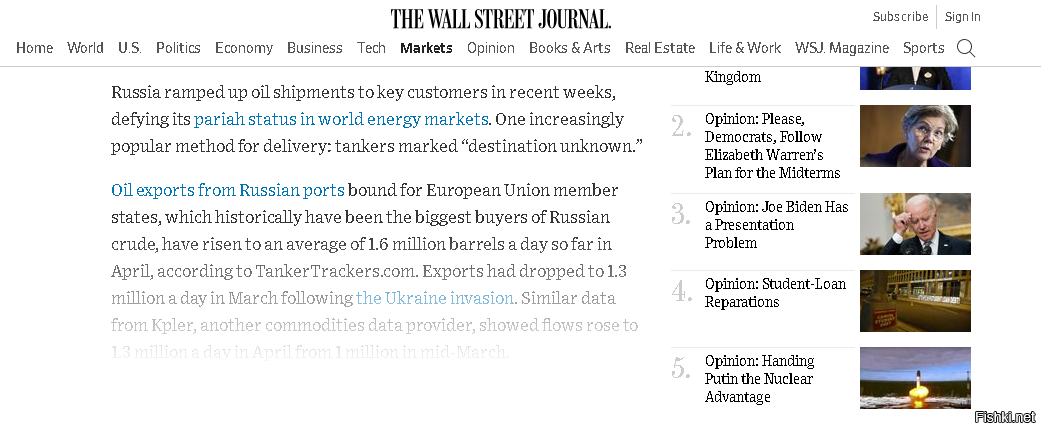The image size is (1041, 429).
Task: Go to the Markets section
Action: click(426, 48)
